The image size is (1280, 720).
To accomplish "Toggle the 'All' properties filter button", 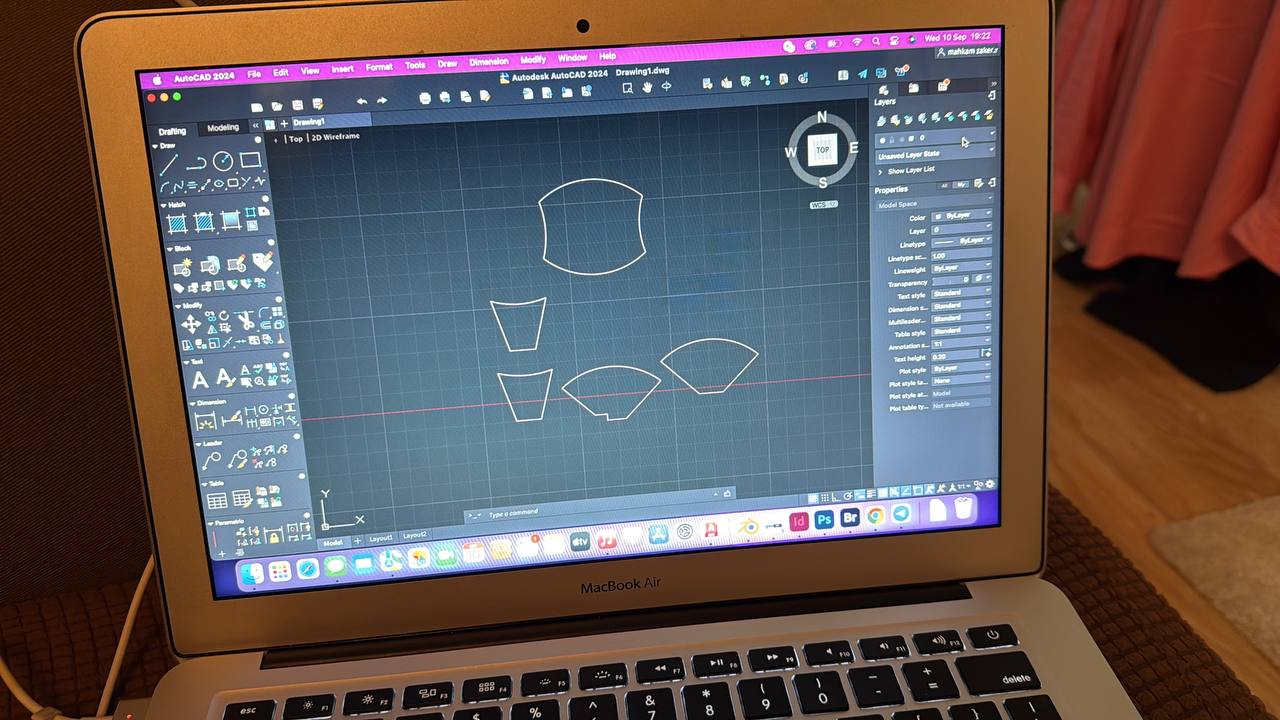I will tap(943, 185).
